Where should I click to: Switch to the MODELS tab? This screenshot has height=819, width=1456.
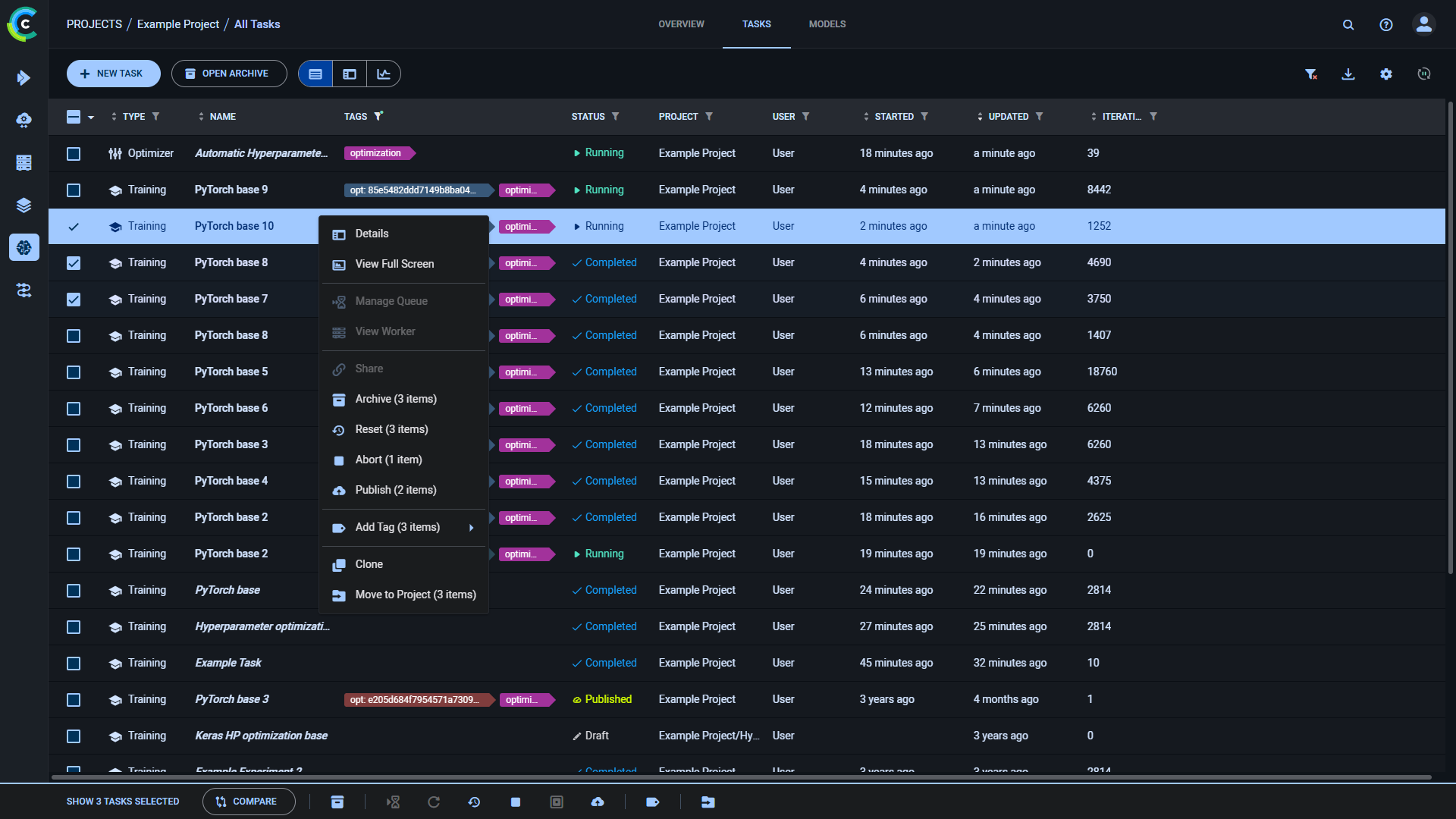[827, 24]
